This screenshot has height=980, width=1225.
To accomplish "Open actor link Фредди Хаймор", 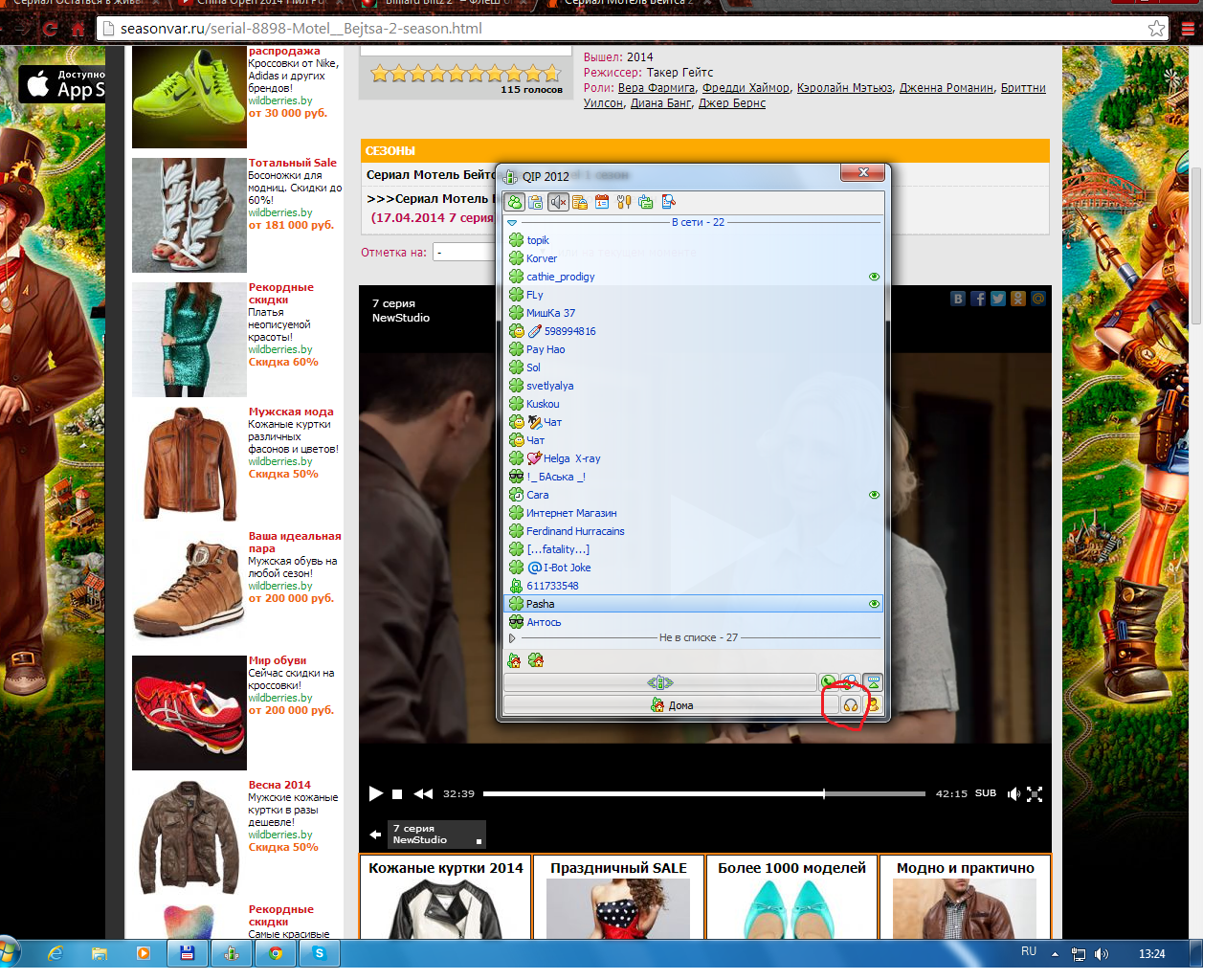I will [x=746, y=88].
